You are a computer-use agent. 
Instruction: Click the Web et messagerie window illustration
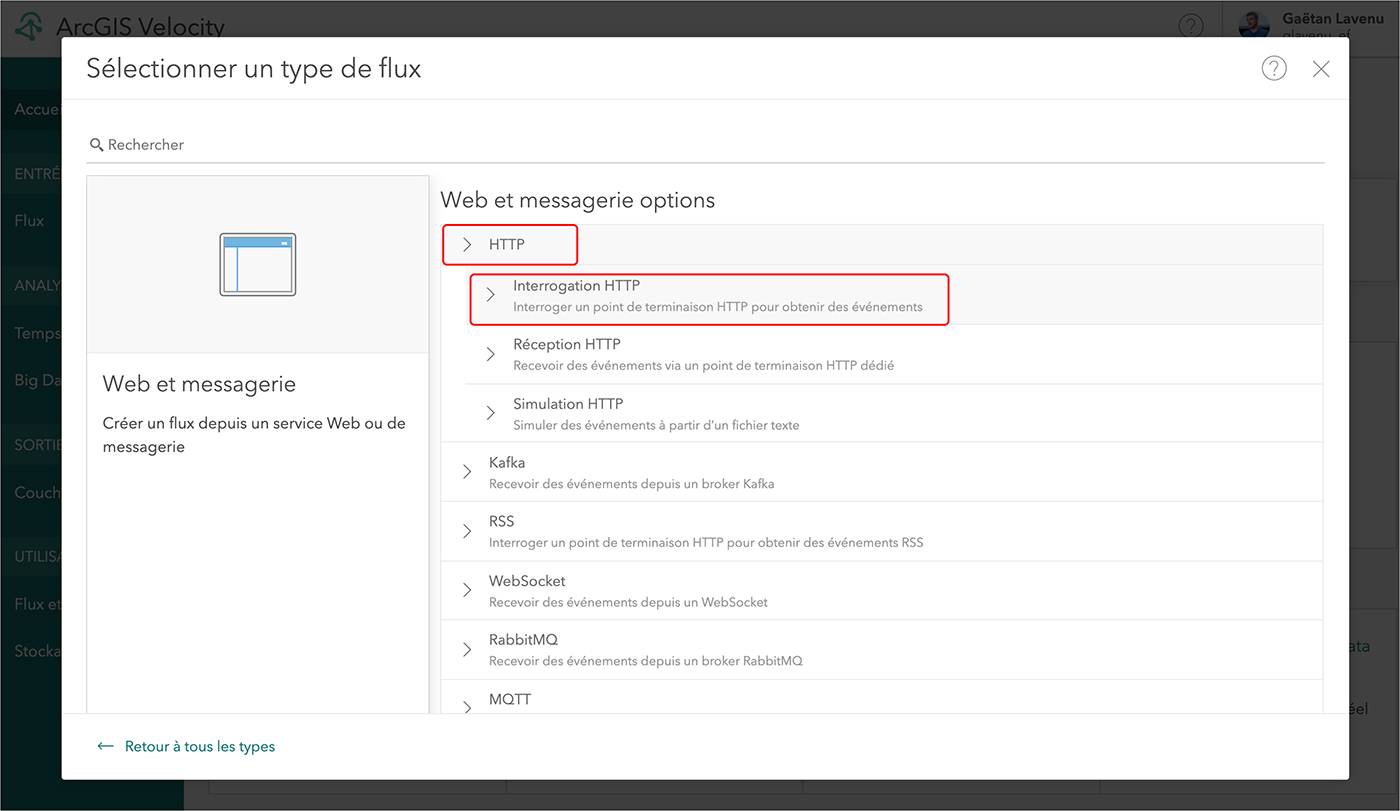point(258,265)
